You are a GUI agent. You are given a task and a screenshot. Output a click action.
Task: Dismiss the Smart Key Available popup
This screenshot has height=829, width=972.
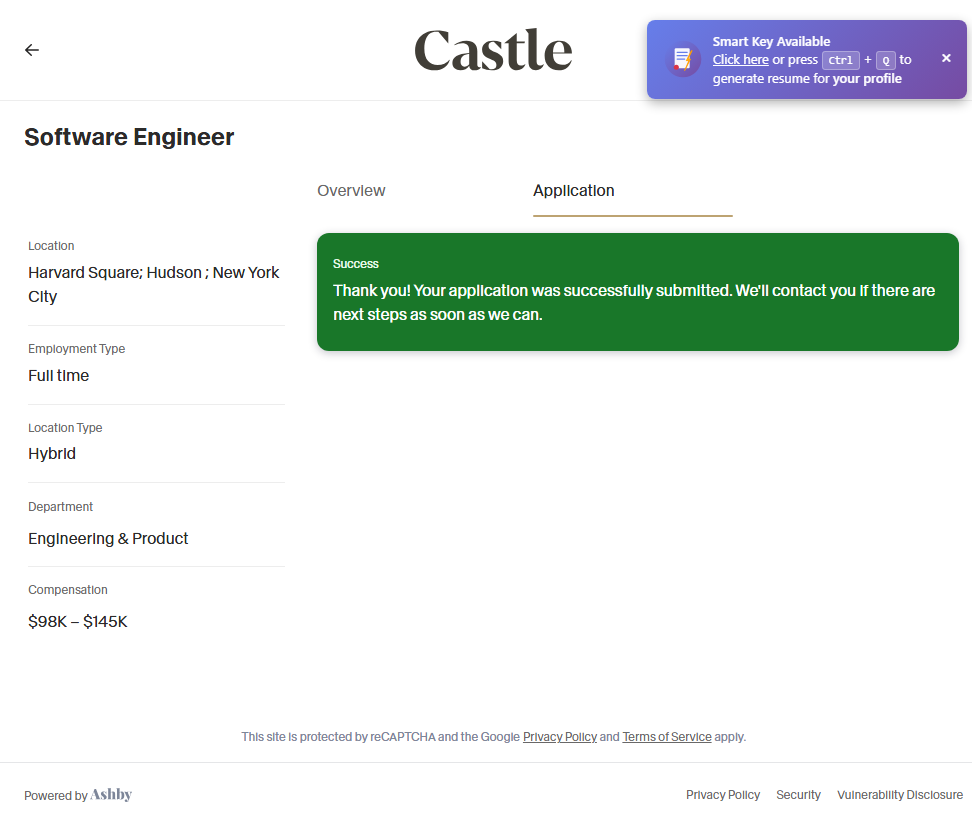point(946,58)
